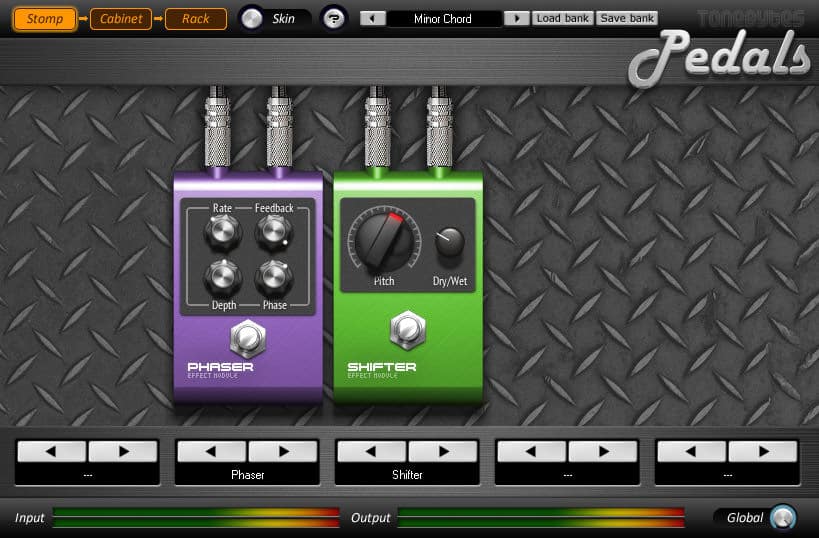Select next effect in Phaser slot
Screen dimensions: 819x538
(x=283, y=451)
